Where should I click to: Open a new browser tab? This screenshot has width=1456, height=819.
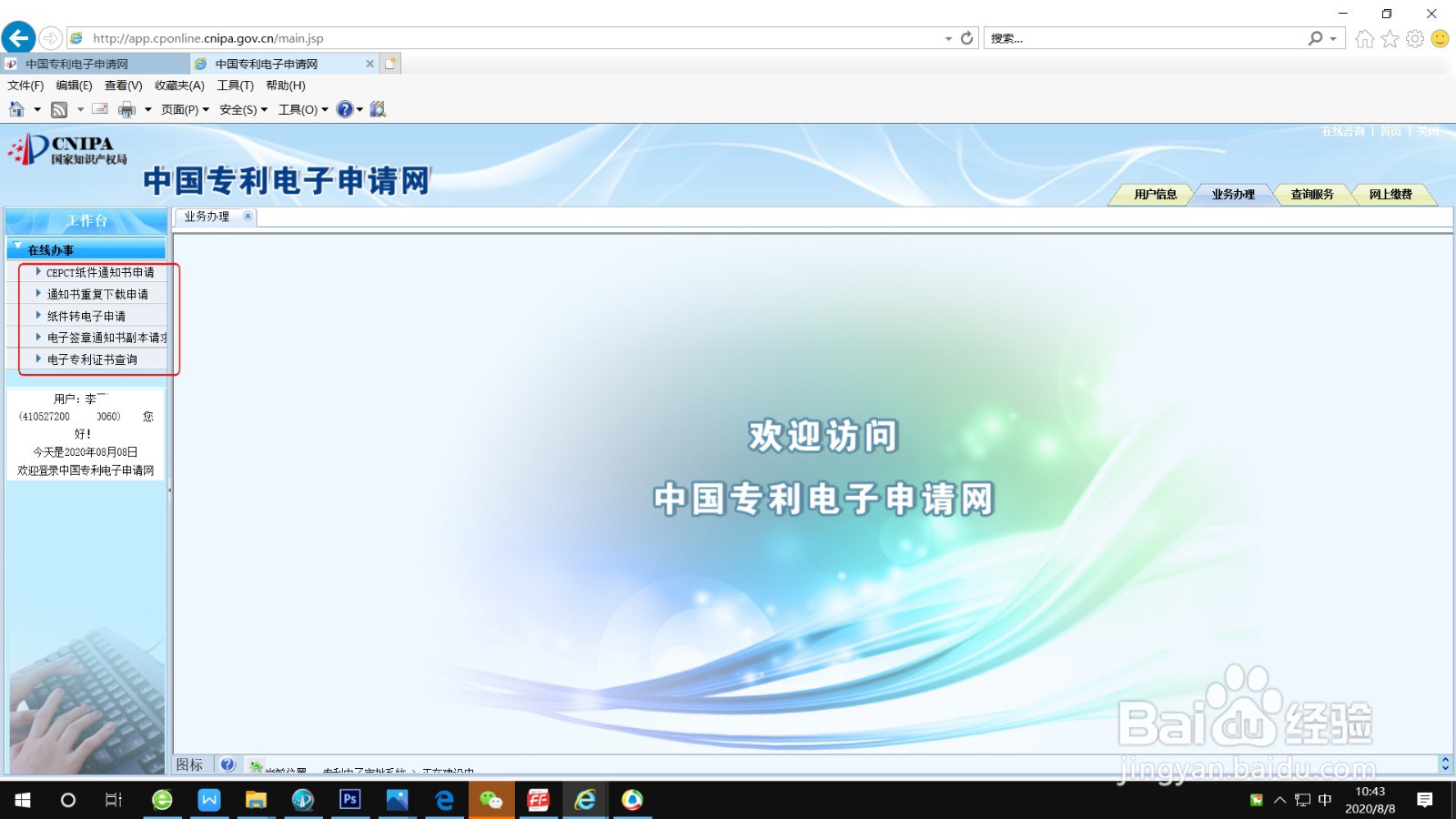[x=390, y=64]
